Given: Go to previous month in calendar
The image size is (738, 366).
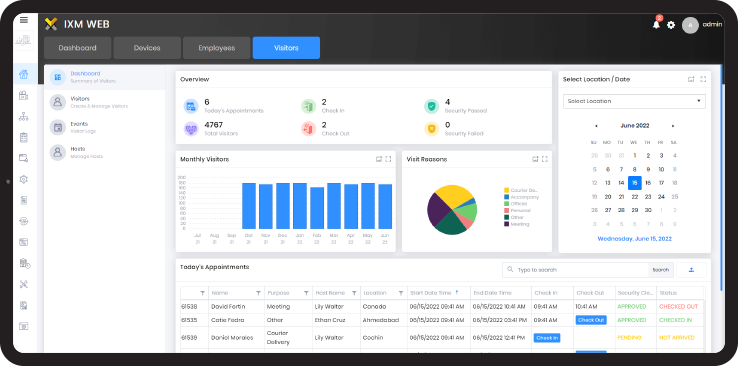Looking at the screenshot, I should coord(596,126).
